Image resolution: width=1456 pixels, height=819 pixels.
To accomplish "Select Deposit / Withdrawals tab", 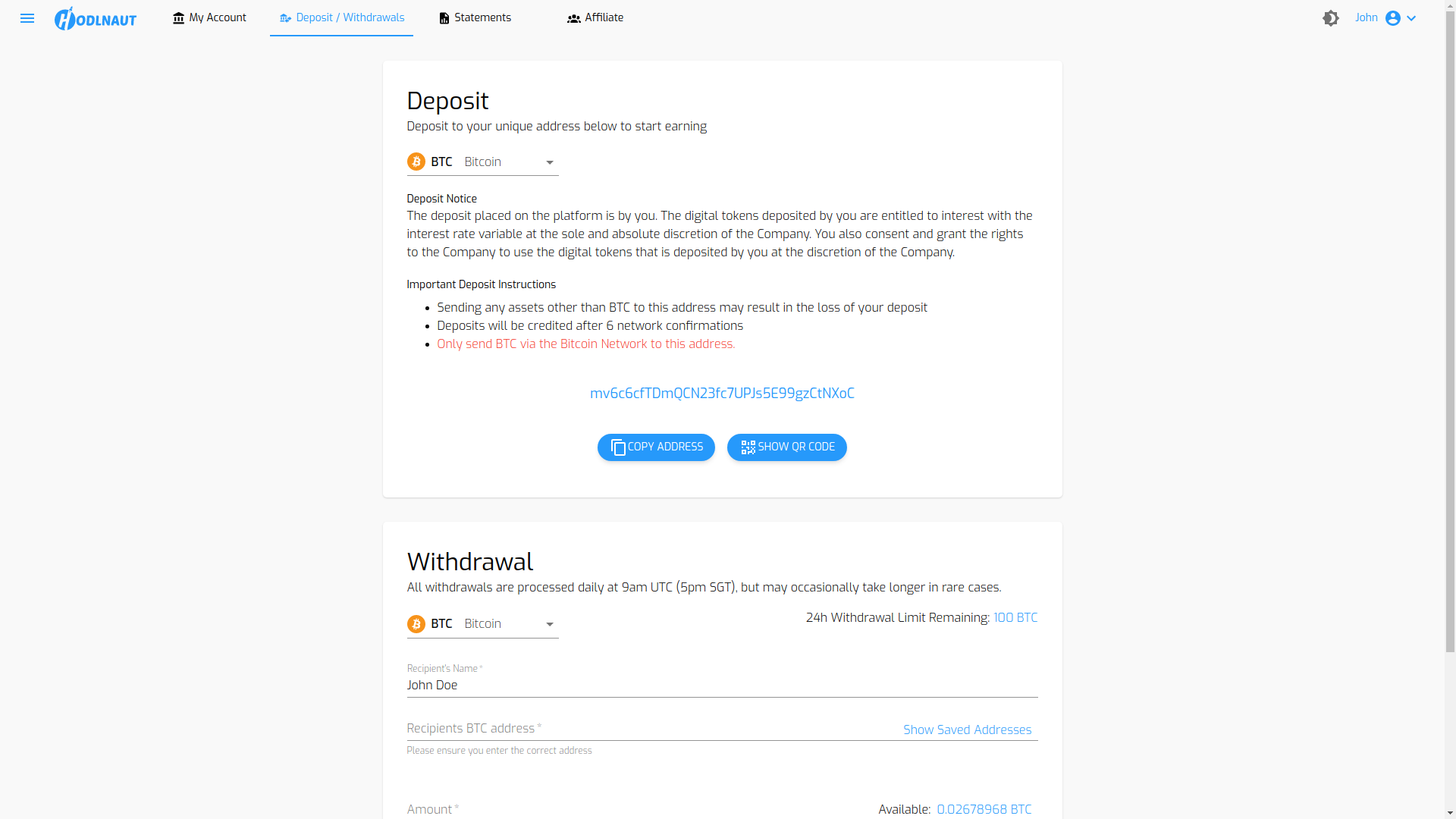I will (x=341, y=18).
